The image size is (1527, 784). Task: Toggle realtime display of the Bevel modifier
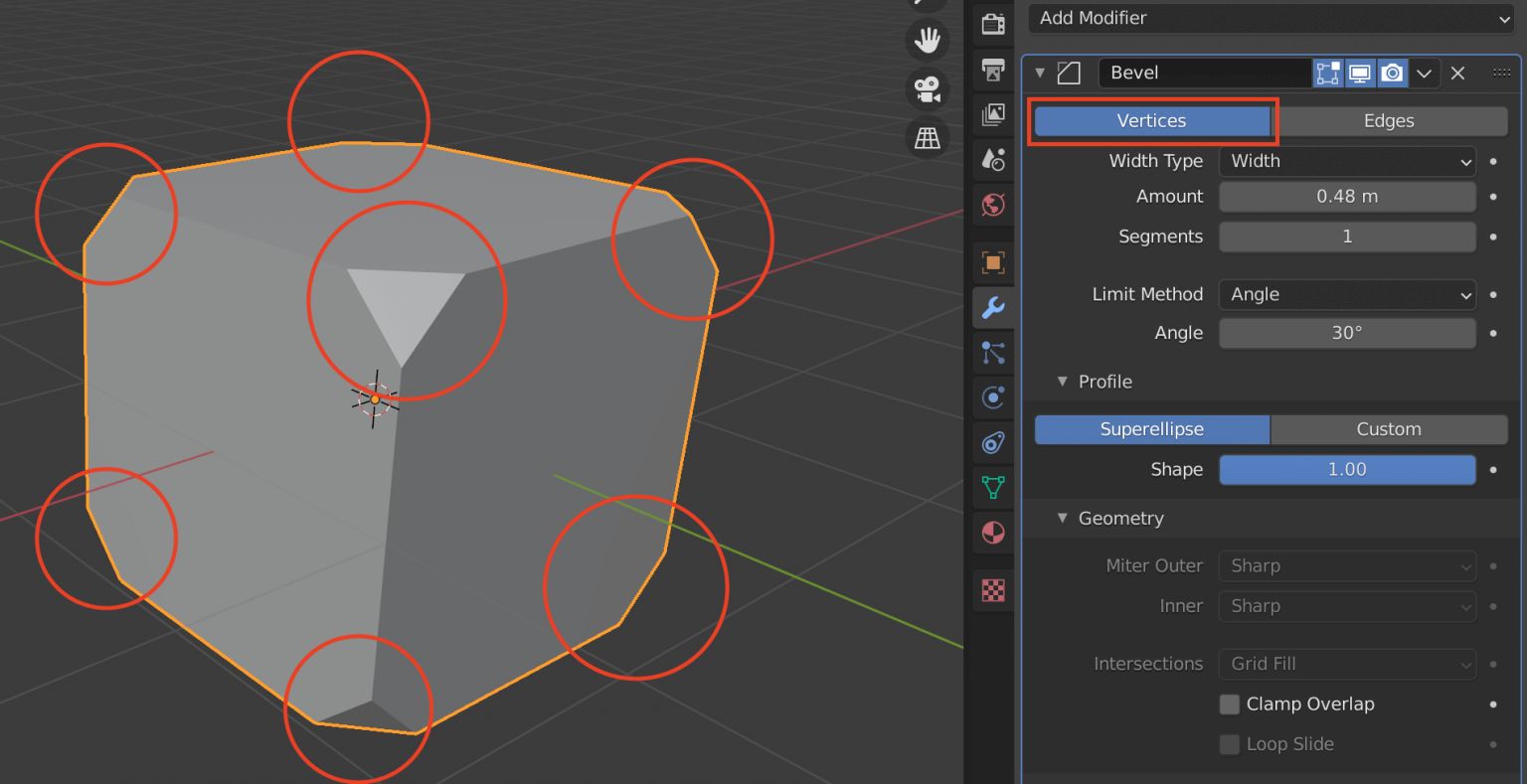[1359, 72]
